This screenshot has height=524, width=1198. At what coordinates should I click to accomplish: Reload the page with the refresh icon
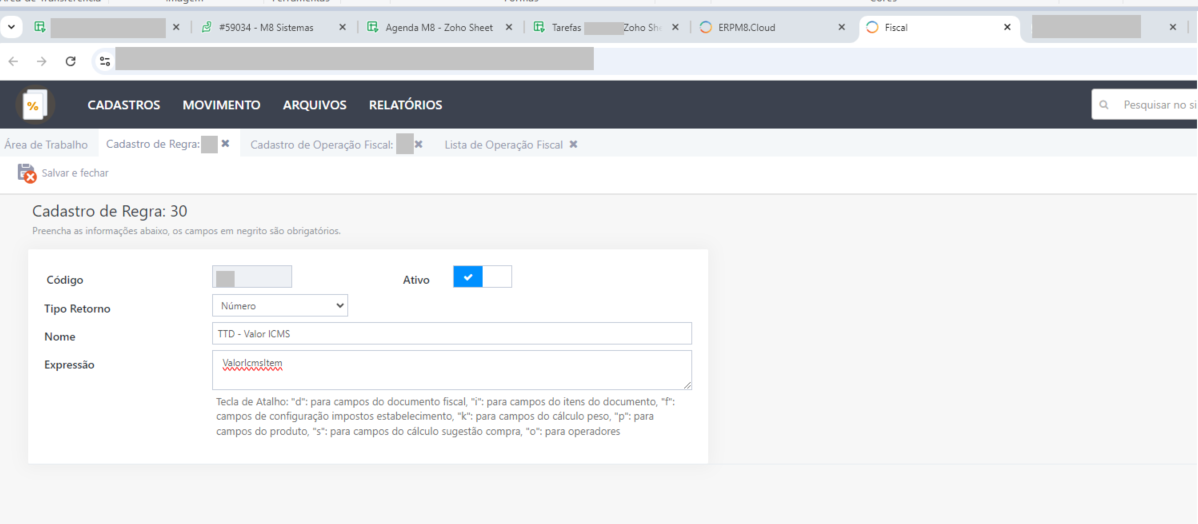[70, 61]
